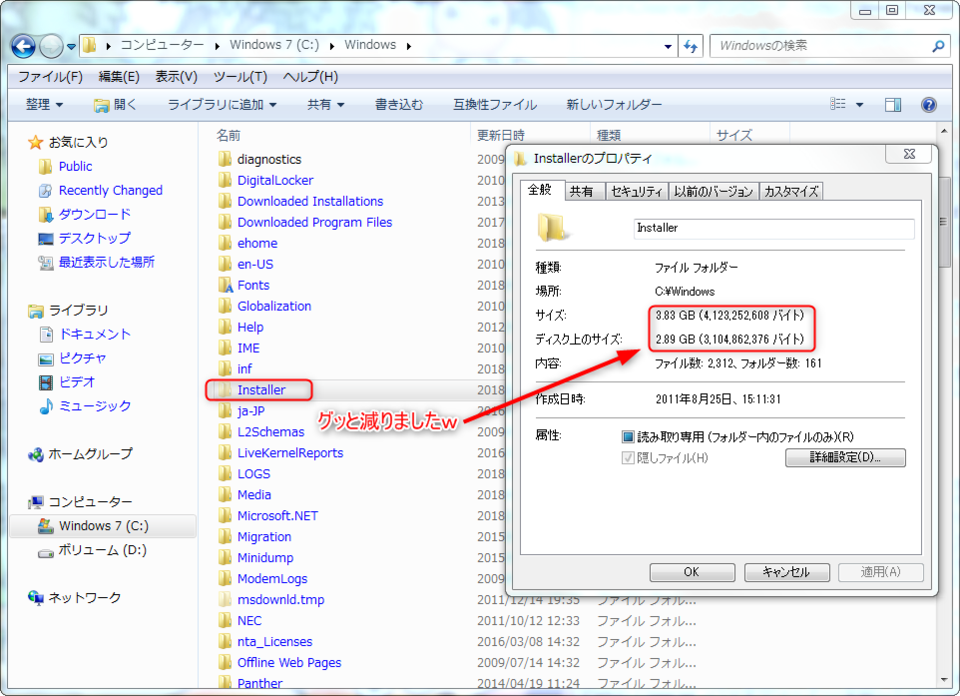
Task: Select お気に入り star in sidebar
Action: click(x=36, y=143)
